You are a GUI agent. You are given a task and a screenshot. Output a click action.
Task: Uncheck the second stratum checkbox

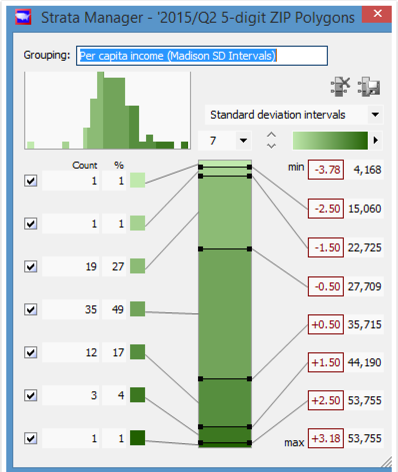(x=31, y=224)
